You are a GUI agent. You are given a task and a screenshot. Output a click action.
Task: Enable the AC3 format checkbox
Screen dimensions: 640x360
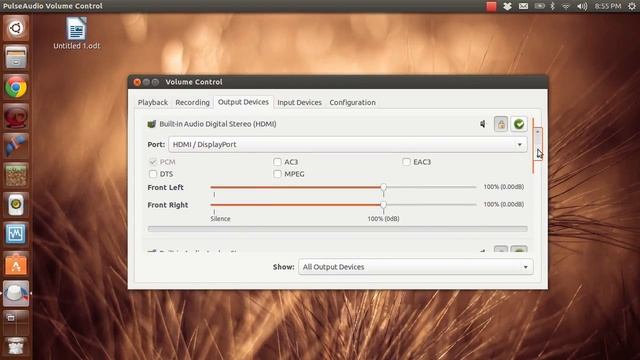(278, 162)
